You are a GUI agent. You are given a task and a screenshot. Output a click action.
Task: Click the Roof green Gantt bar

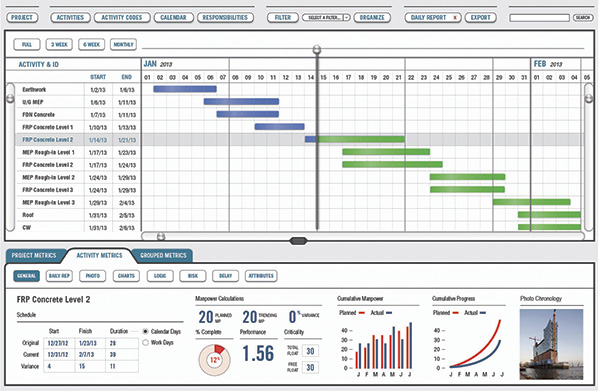pos(549,215)
